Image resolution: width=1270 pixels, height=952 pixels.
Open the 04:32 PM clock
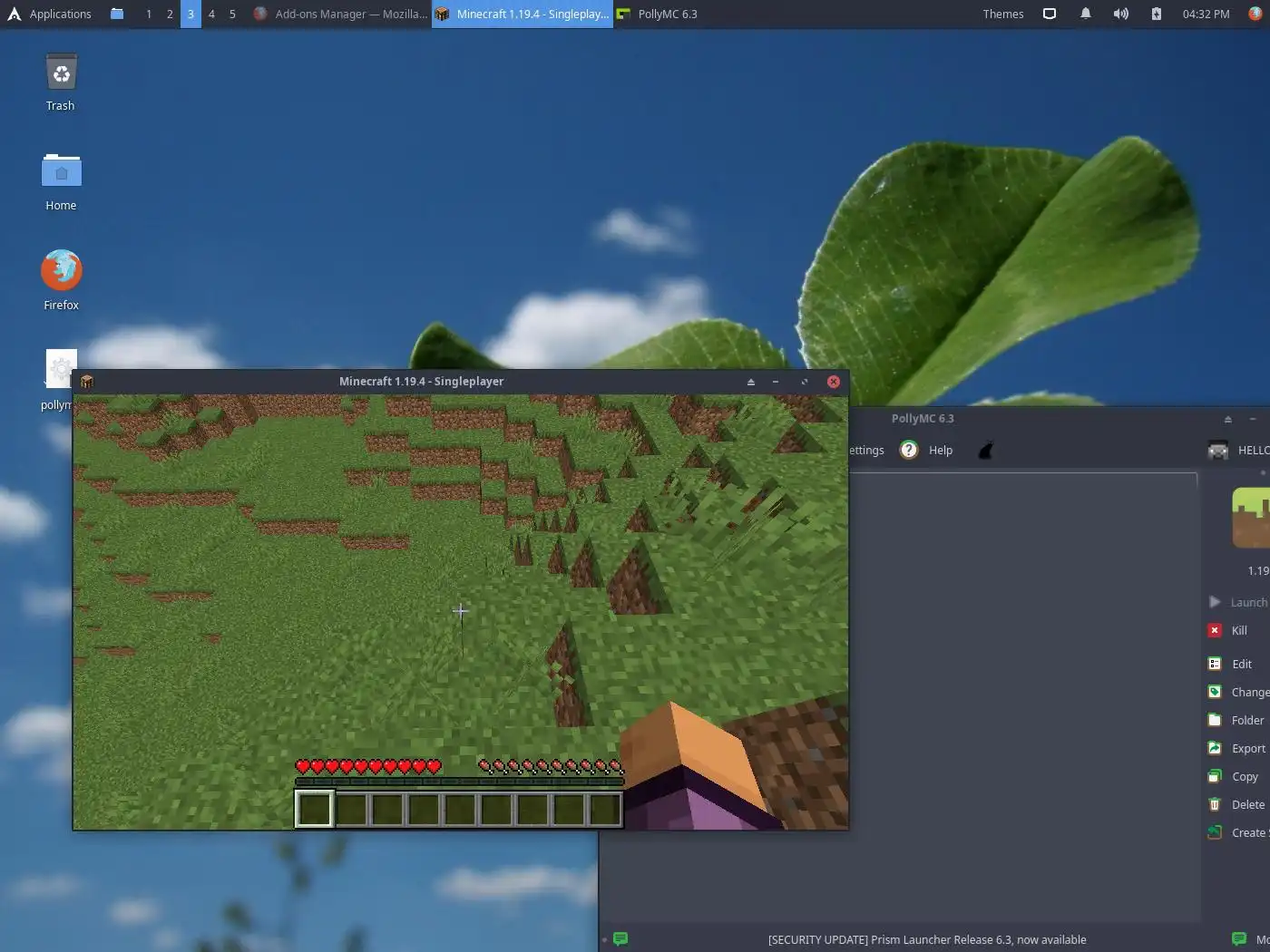click(1206, 14)
